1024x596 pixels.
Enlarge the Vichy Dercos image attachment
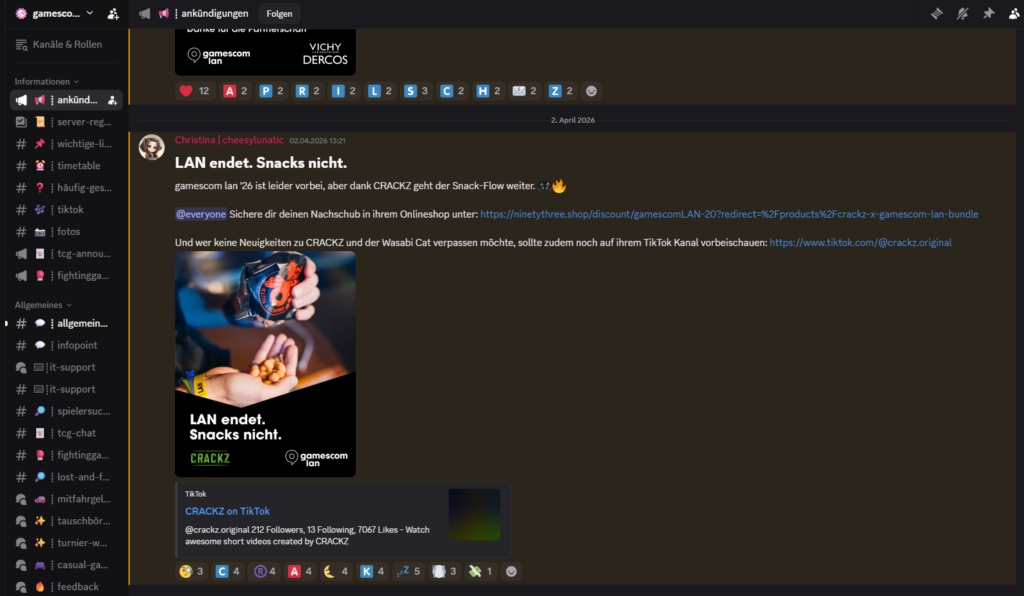click(265, 52)
